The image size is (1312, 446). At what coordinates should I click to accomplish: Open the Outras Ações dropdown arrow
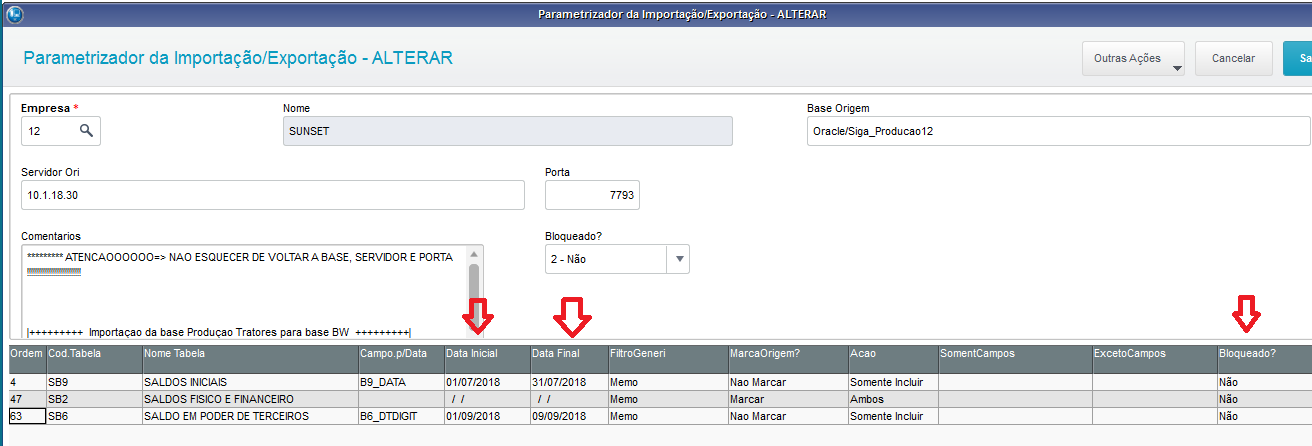(x=1177, y=68)
